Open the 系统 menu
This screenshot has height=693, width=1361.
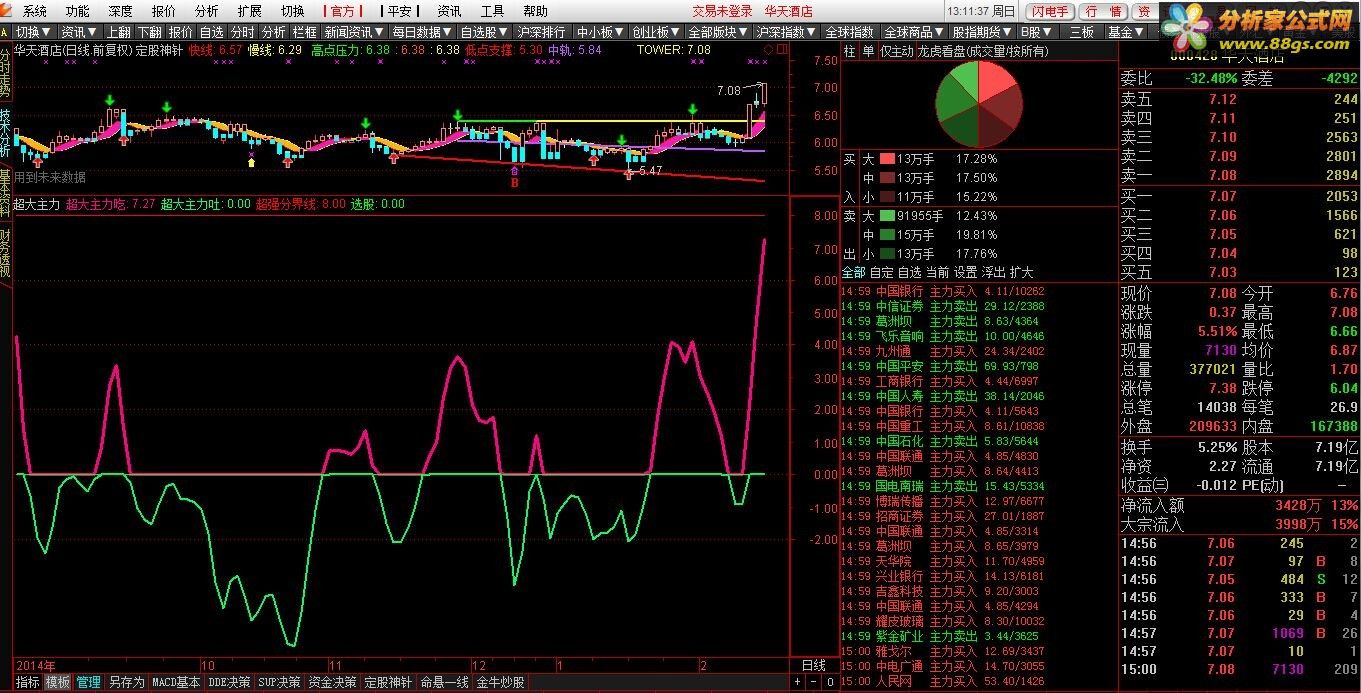click(x=35, y=11)
